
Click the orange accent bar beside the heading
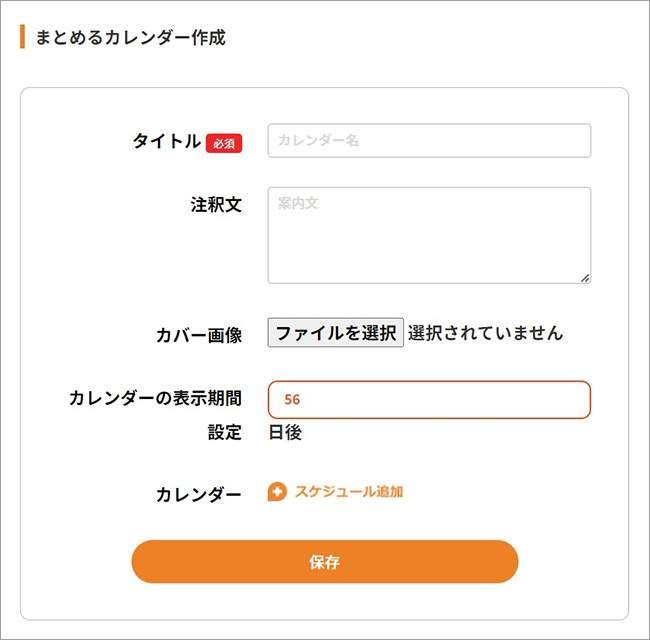coord(22,38)
